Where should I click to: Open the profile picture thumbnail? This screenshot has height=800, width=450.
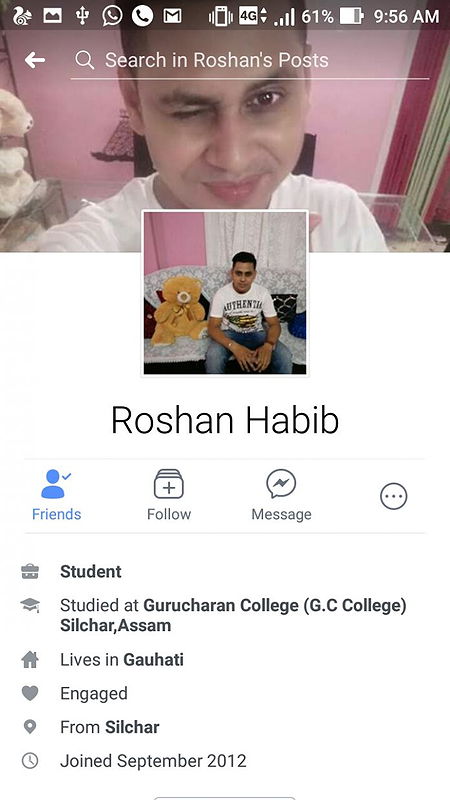coord(225,293)
